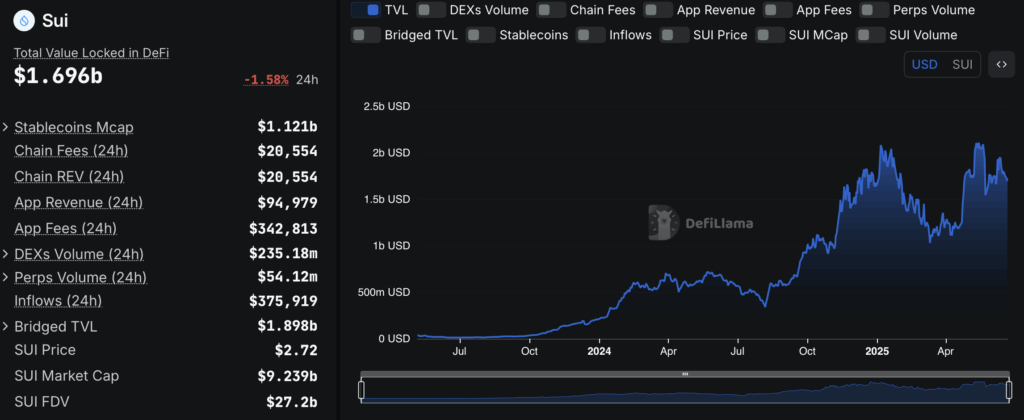Click the right range slider handle
The height and width of the screenshot is (420, 1024).
point(1009,390)
